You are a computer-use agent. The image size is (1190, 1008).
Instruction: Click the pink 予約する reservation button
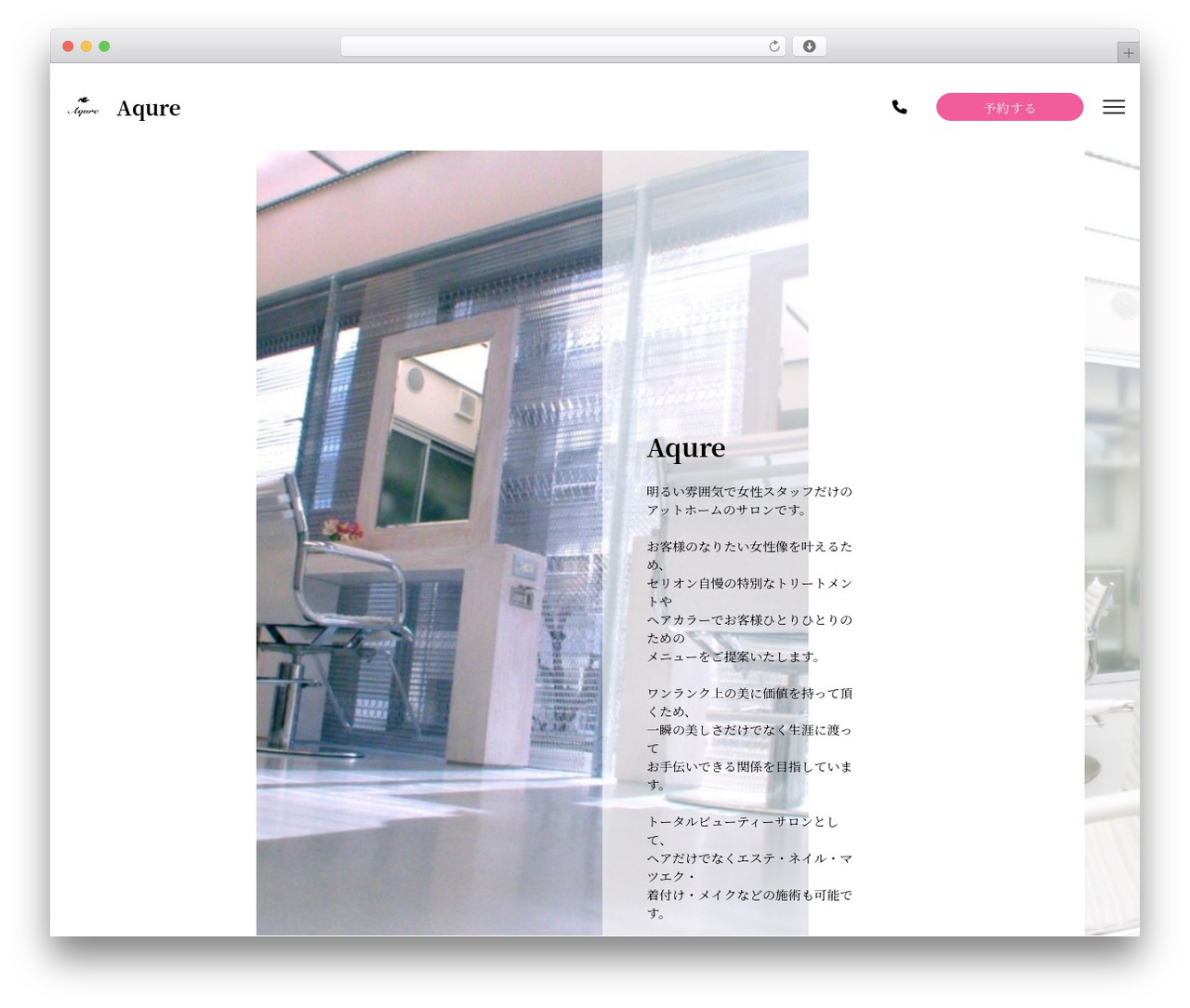pos(1010,107)
